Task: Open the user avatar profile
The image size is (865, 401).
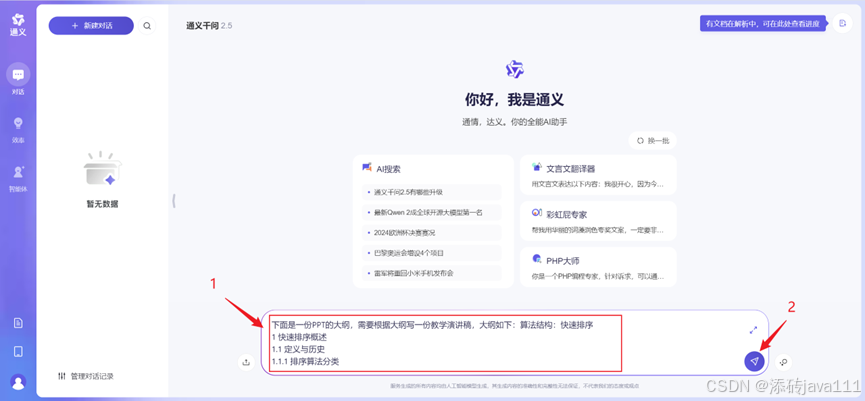Action: click(18, 382)
